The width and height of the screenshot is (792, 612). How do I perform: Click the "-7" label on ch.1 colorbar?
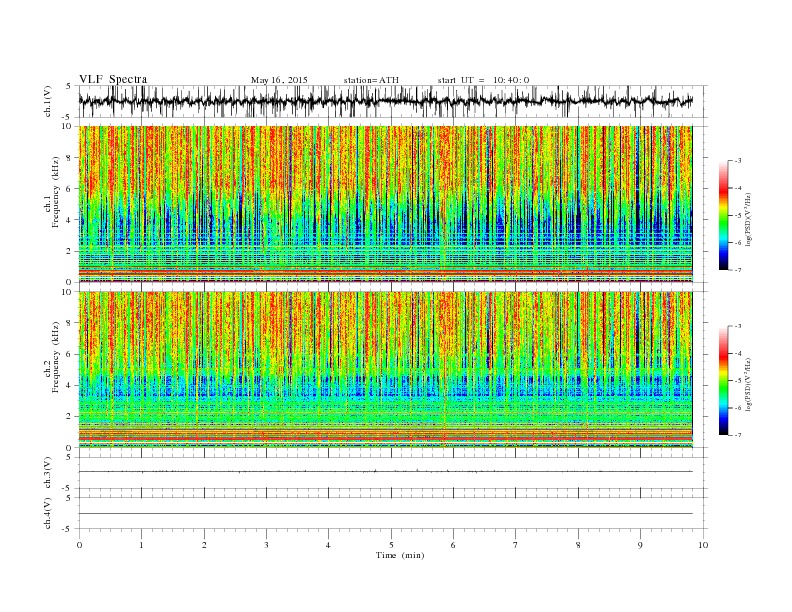pos(738,270)
